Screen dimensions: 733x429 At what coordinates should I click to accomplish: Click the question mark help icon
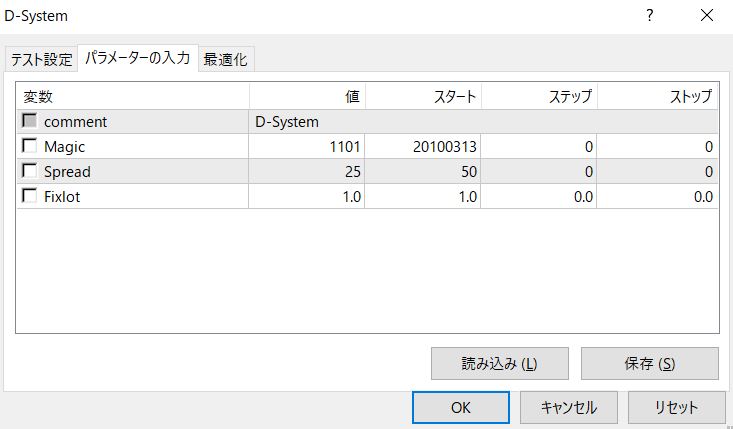click(x=649, y=16)
